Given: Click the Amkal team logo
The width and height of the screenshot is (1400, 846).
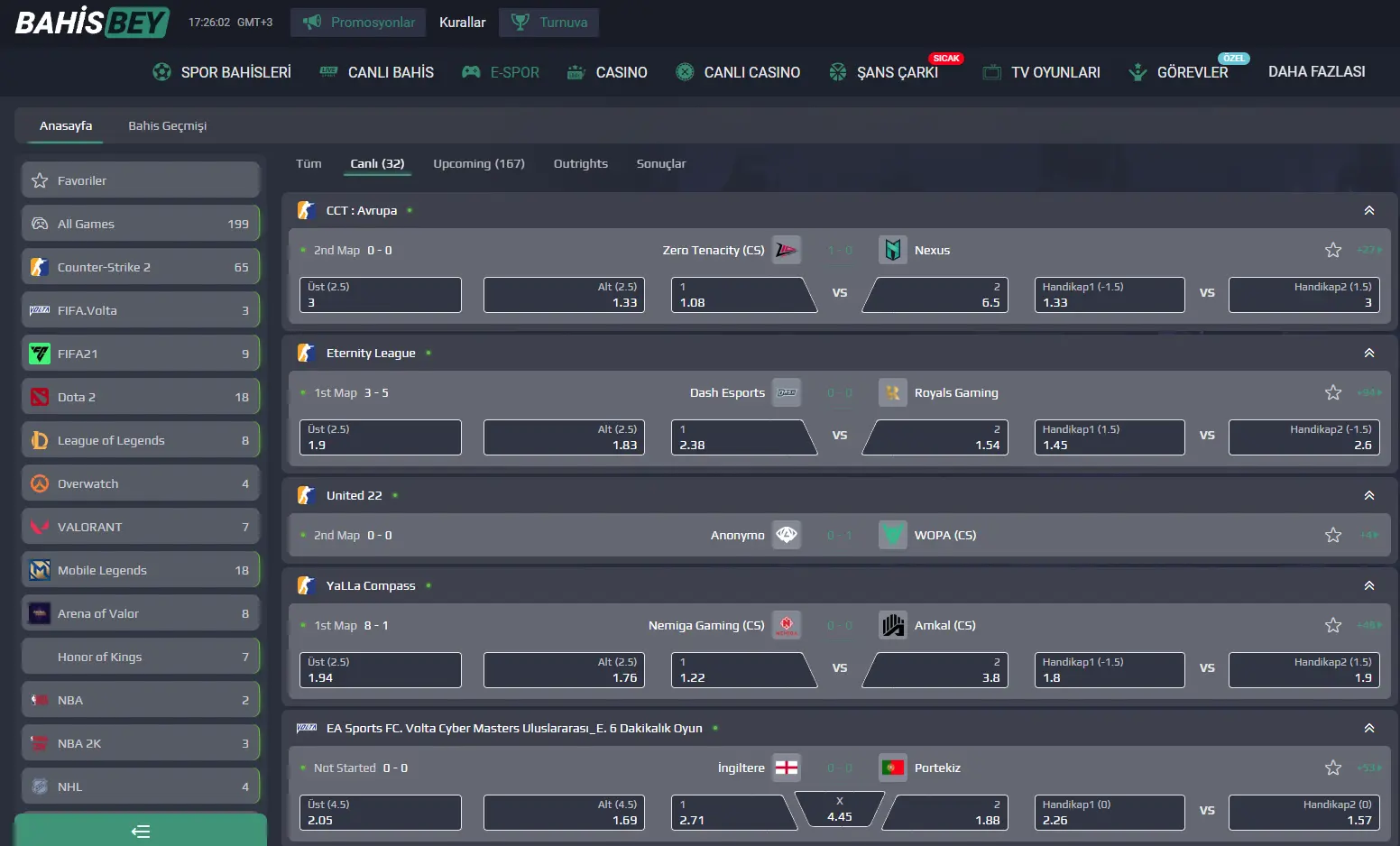Looking at the screenshot, I should 893,625.
